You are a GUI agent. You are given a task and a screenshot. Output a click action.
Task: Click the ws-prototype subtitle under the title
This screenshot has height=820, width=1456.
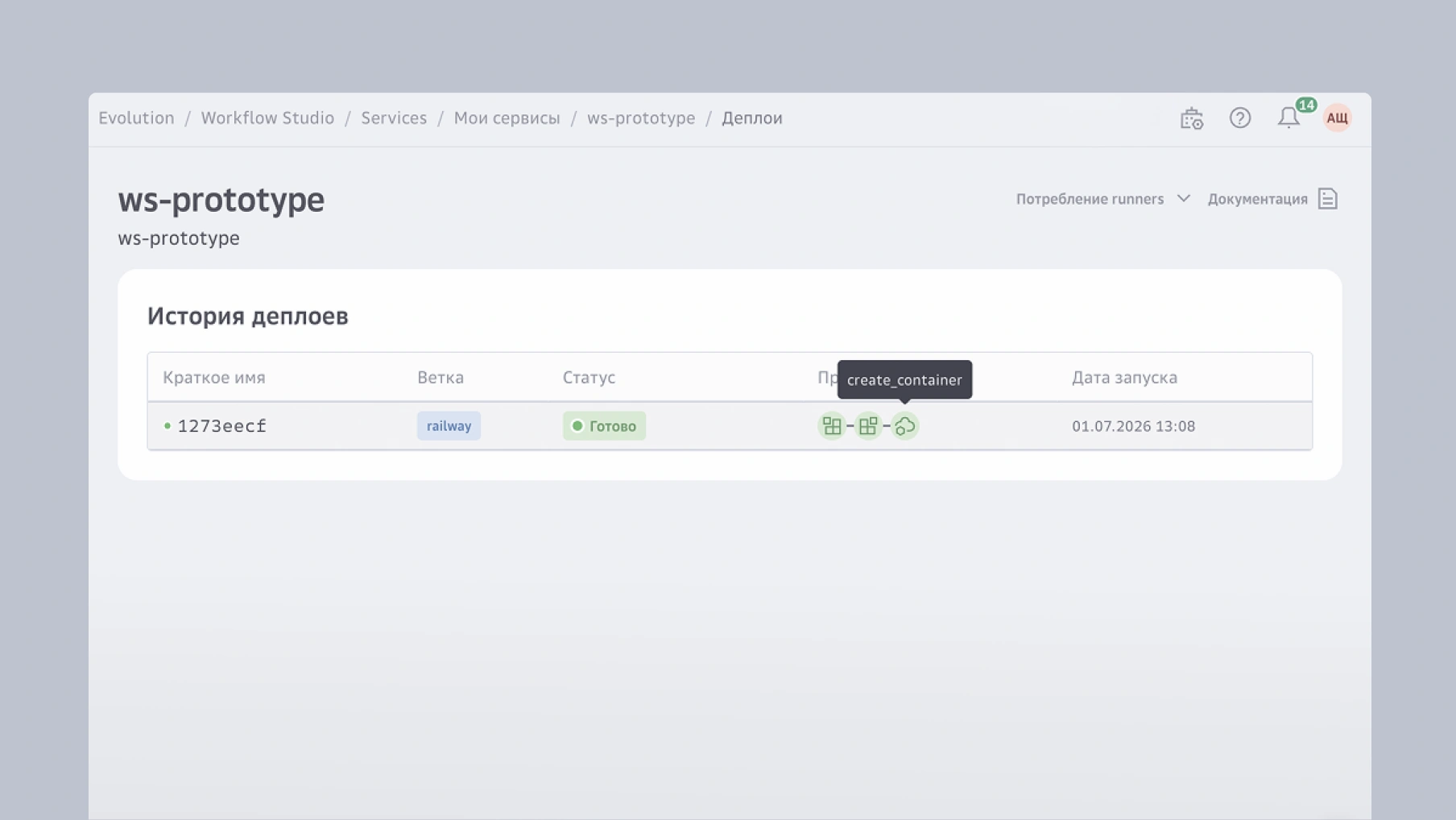tap(179, 238)
